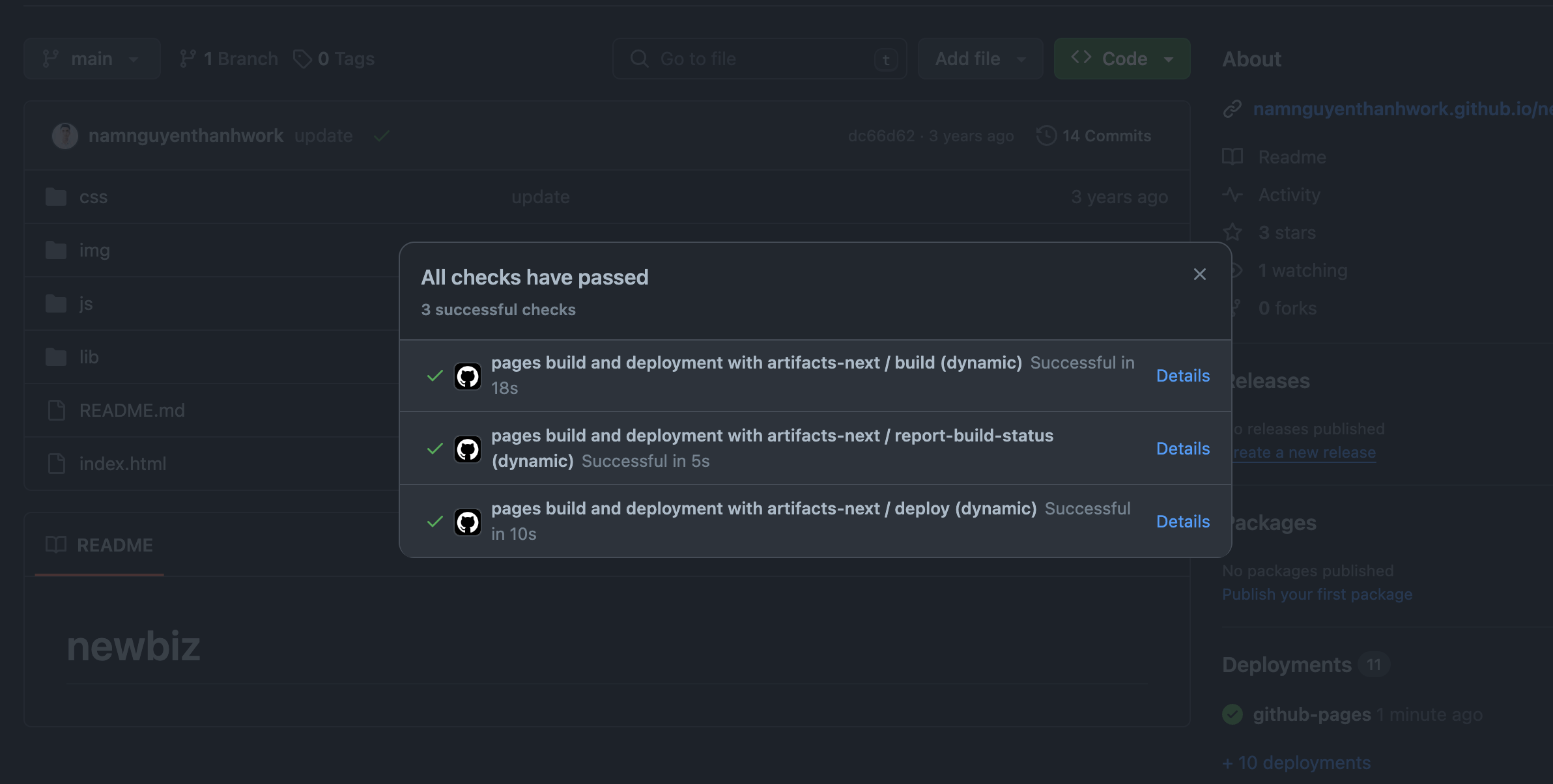Select the README tab

99,545
